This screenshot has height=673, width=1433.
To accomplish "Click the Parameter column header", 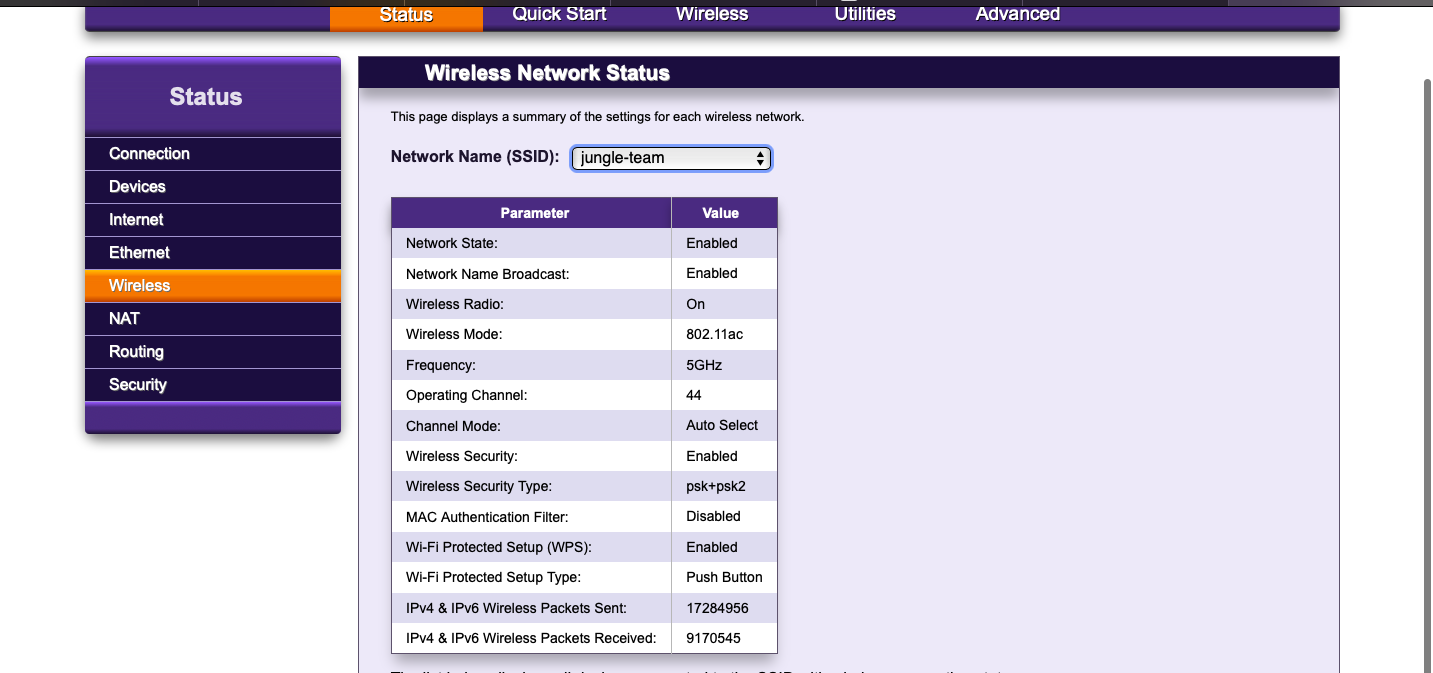I will coord(534,213).
